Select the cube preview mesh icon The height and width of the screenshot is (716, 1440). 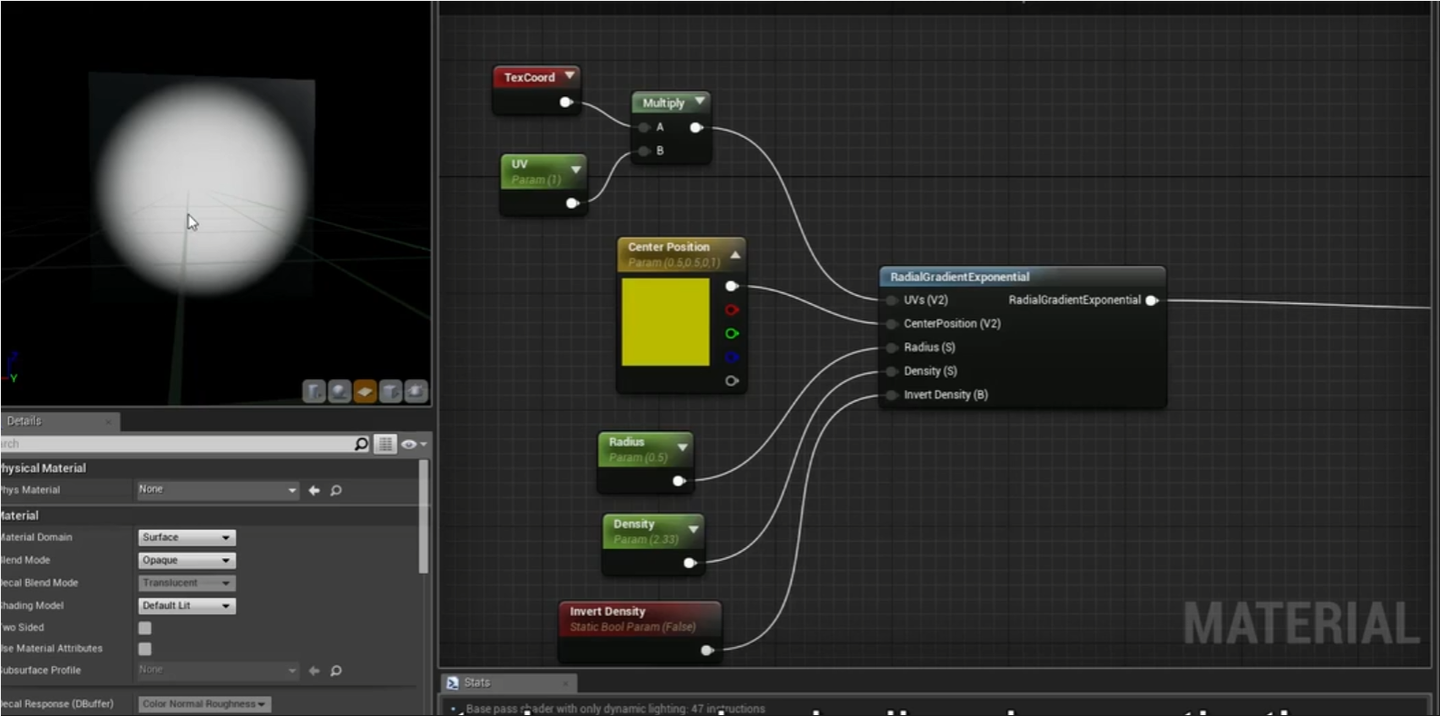pyautogui.click(x=391, y=391)
